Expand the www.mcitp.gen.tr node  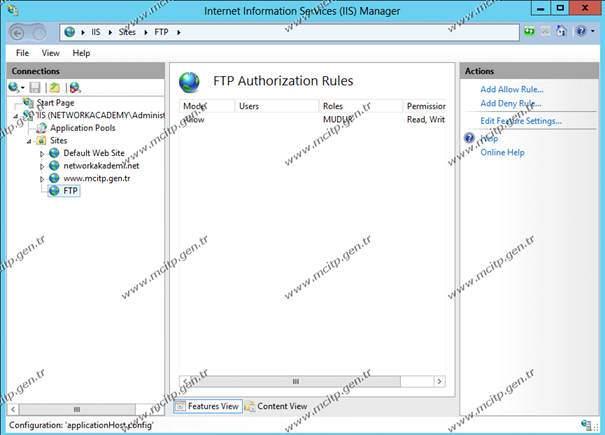tap(42, 179)
